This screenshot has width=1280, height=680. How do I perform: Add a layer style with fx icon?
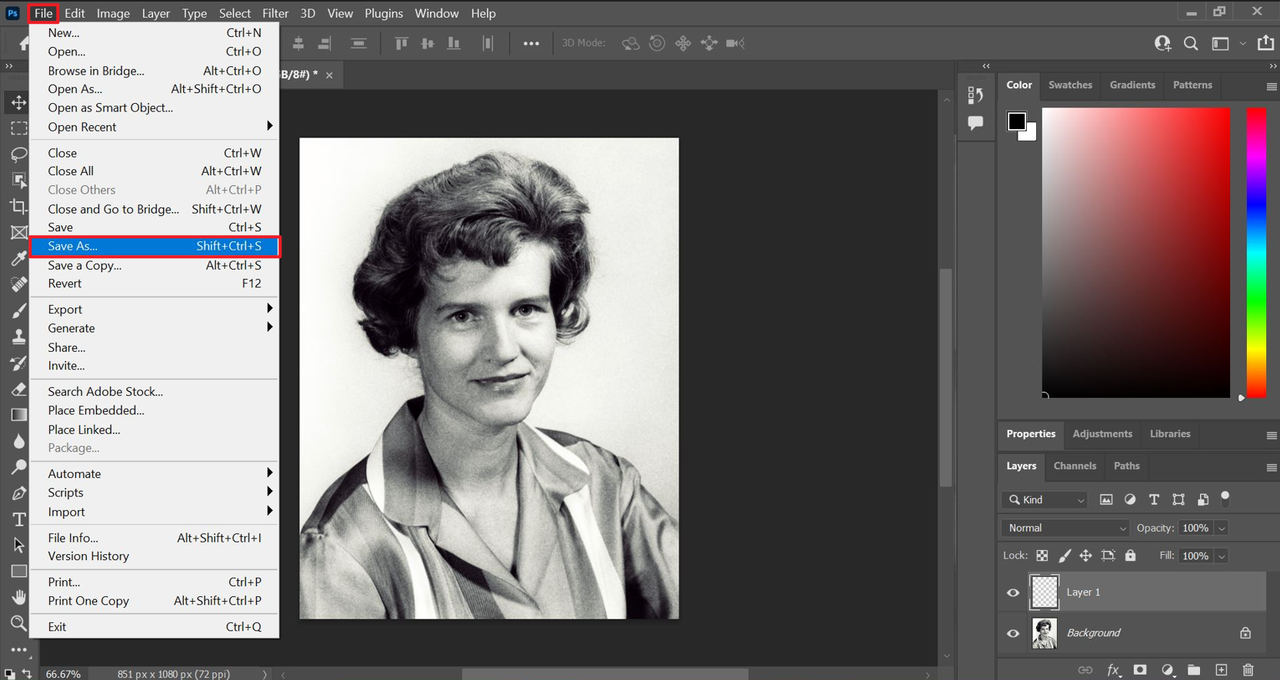pyautogui.click(x=1112, y=670)
